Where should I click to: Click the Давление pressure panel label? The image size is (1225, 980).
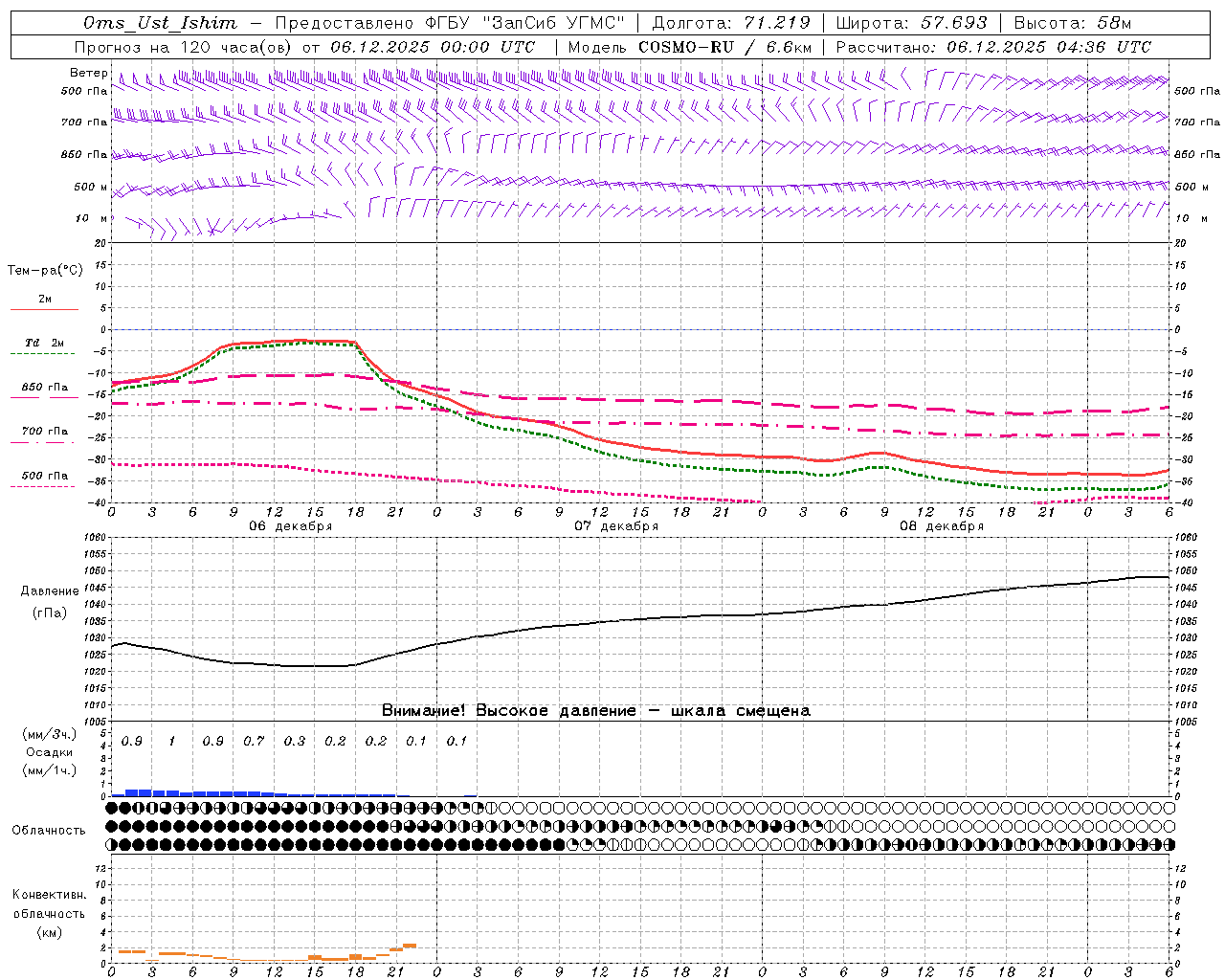tap(50, 591)
